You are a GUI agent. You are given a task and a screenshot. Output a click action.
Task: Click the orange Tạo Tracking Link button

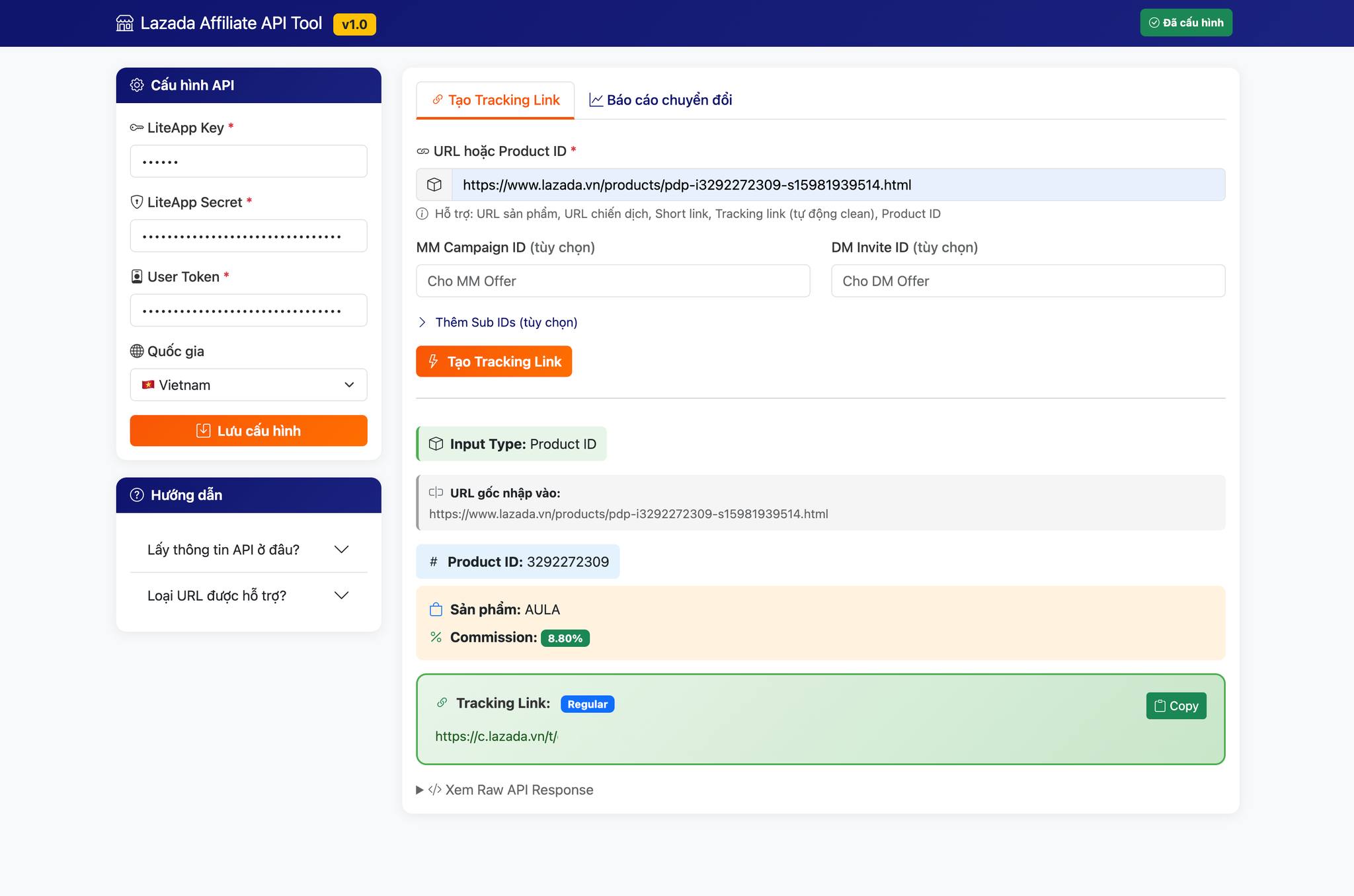[x=494, y=361]
